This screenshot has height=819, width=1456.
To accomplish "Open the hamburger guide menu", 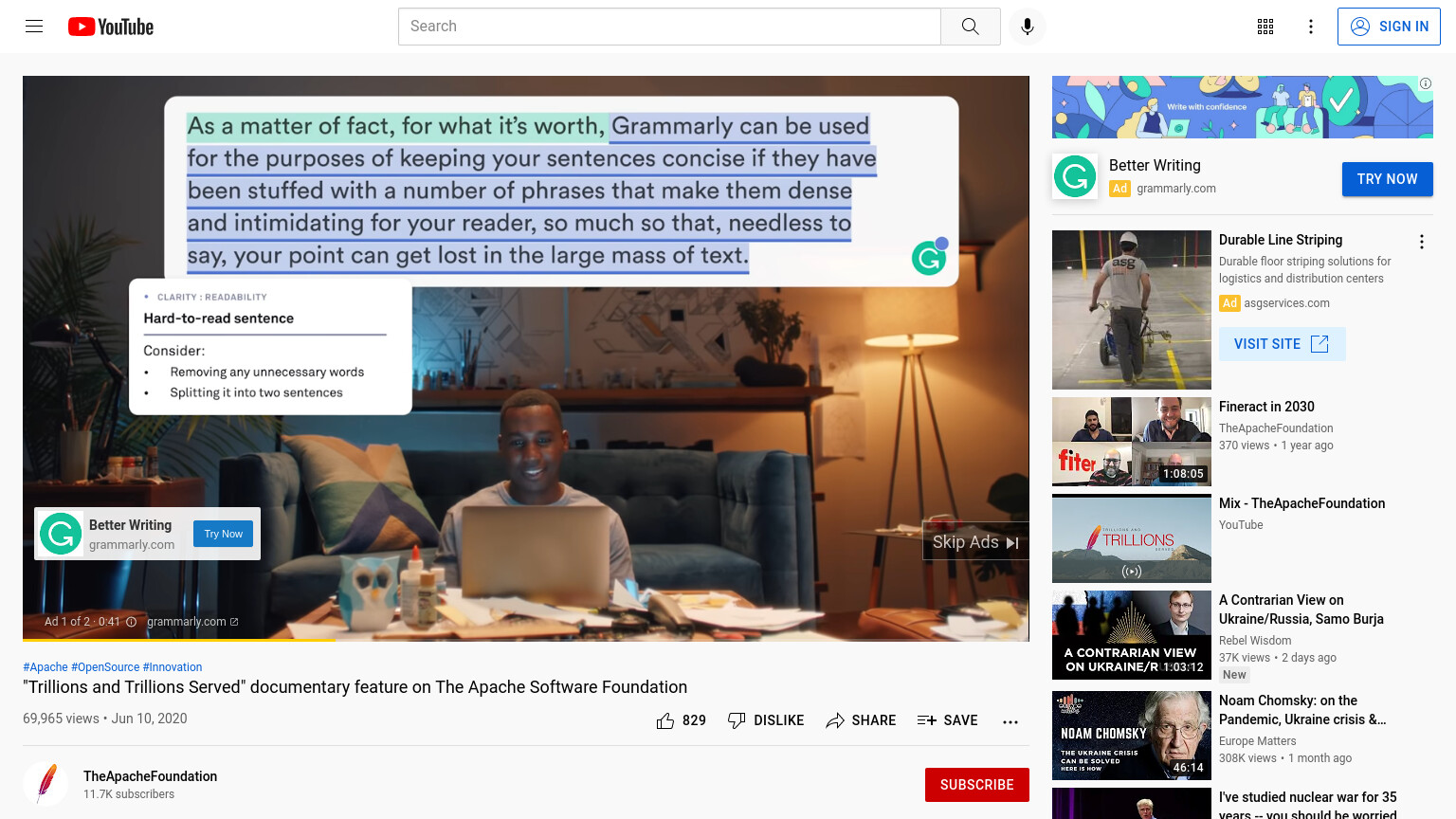I will [x=34, y=27].
